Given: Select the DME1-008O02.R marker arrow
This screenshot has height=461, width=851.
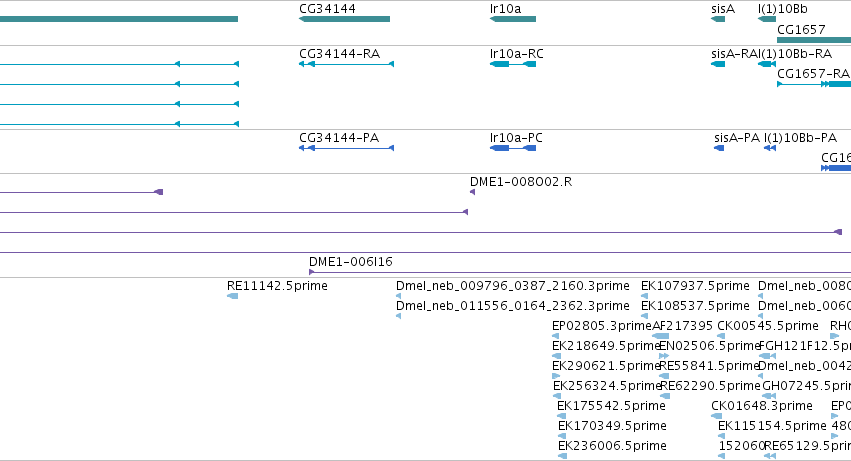Looking at the screenshot, I should (472, 192).
